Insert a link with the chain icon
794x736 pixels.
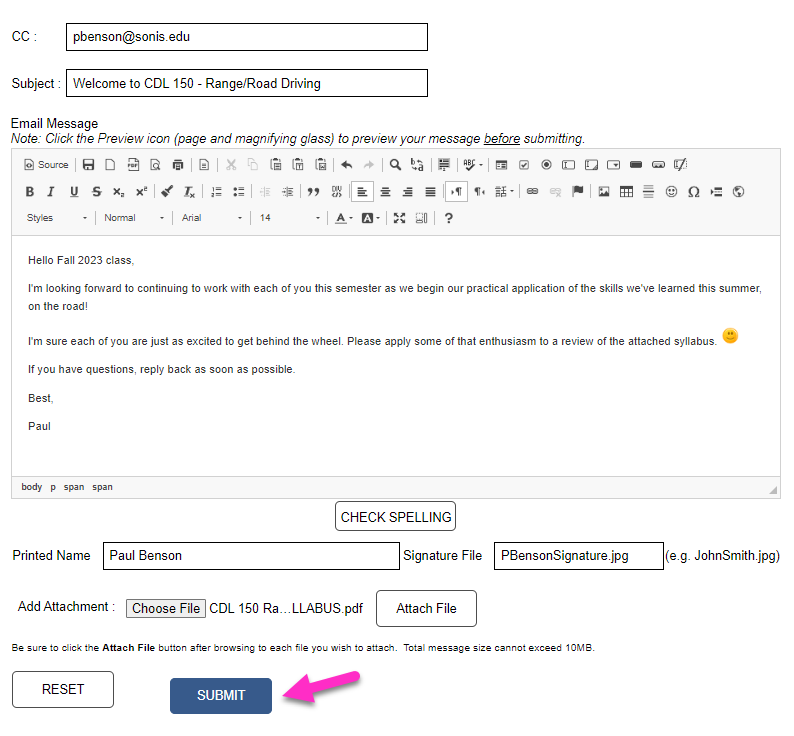(532, 191)
